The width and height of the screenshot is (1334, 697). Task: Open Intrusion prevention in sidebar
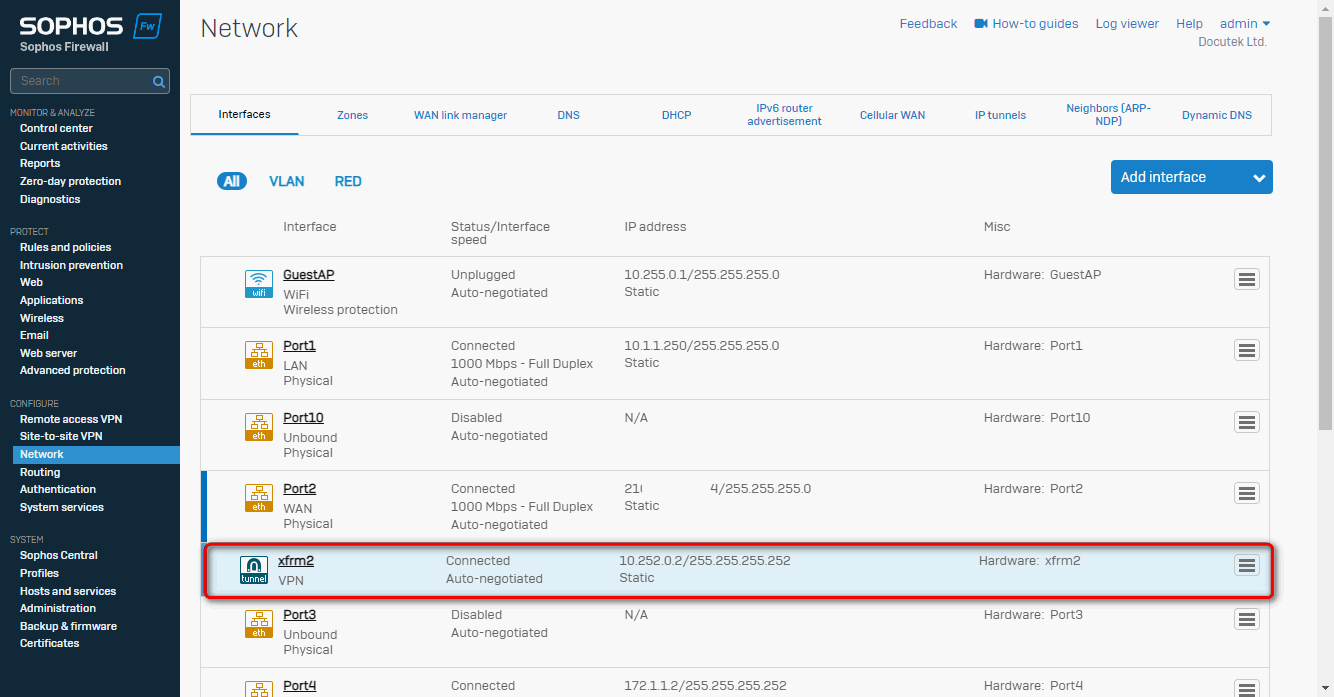pyautogui.click(x=71, y=265)
